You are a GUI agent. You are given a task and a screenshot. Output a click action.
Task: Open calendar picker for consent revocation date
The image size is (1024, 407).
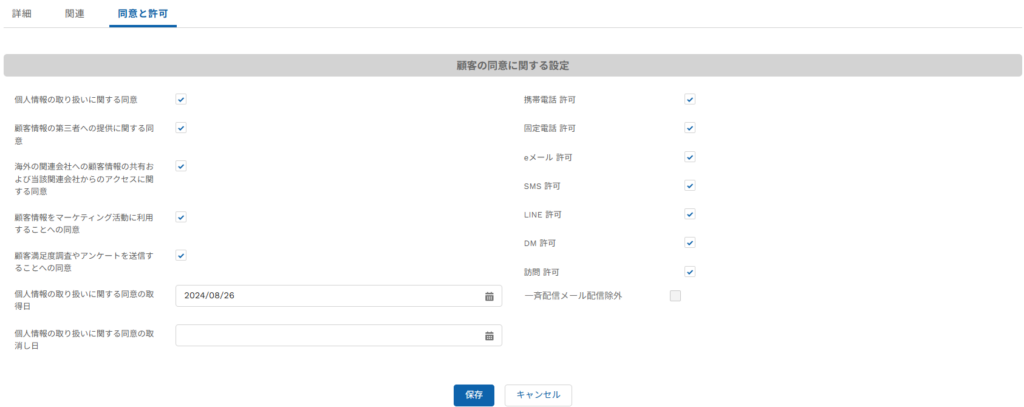(489, 336)
